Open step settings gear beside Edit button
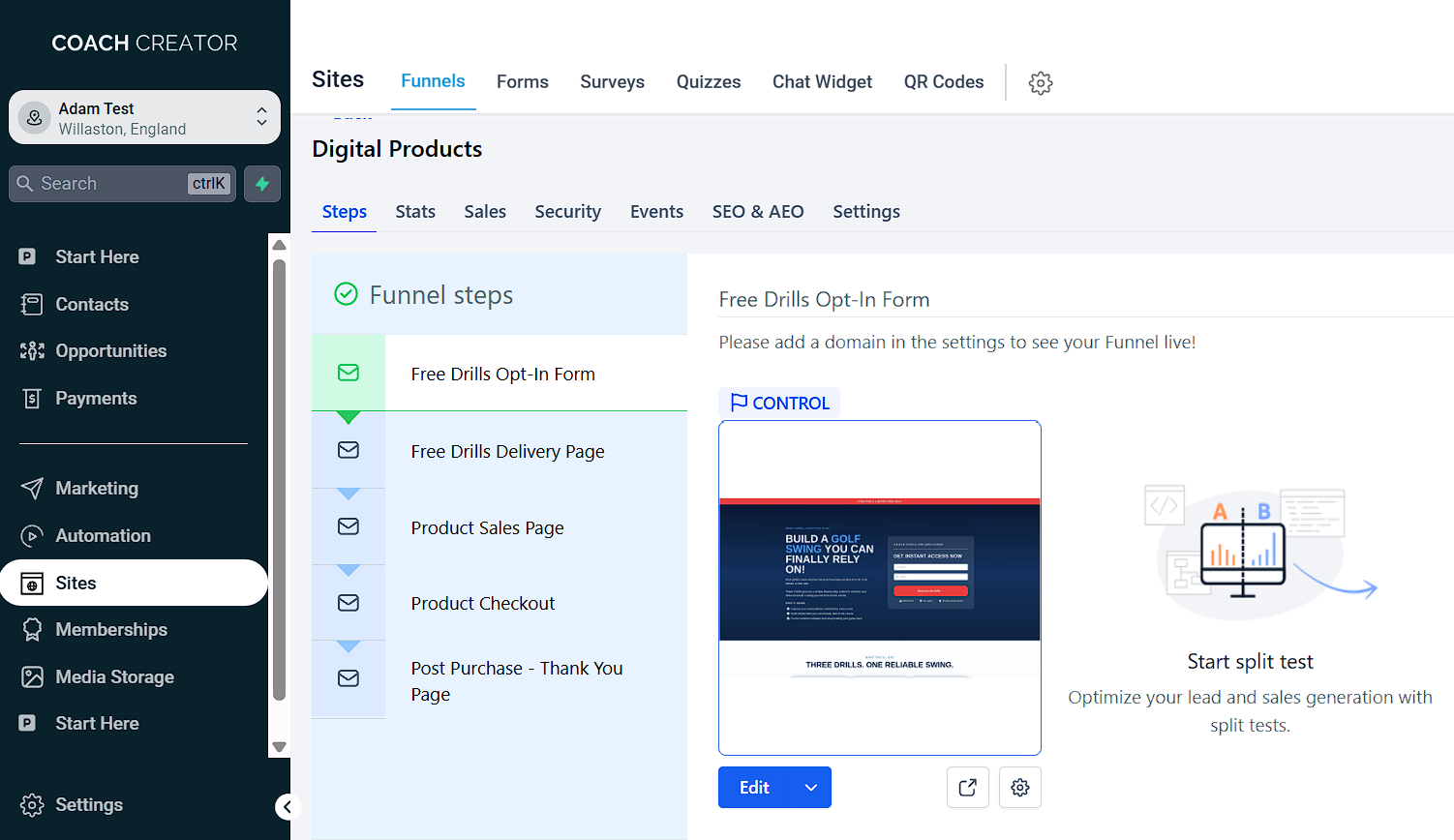The width and height of the screenshot is (1454, 840). [x=1020, y=788]
